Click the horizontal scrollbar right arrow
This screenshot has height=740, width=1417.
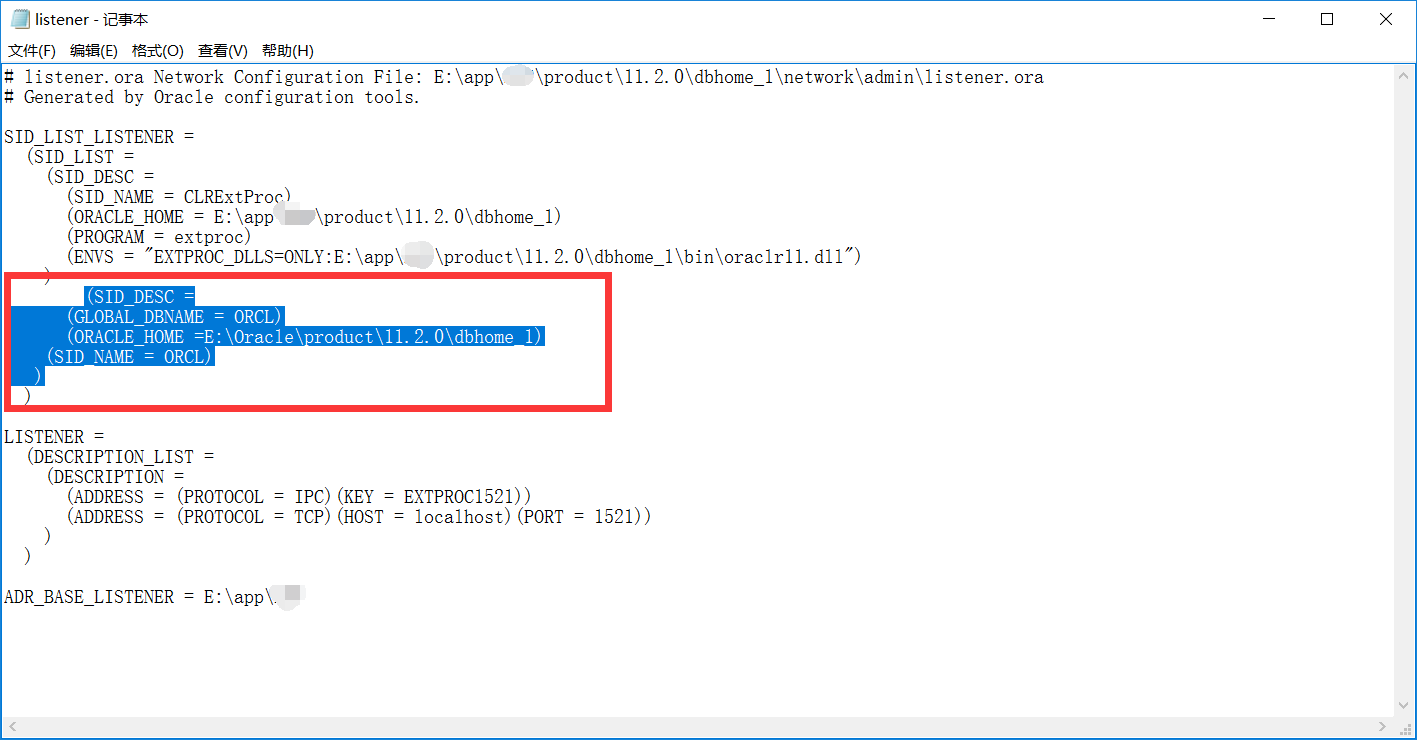click(x=1384, y=727)
